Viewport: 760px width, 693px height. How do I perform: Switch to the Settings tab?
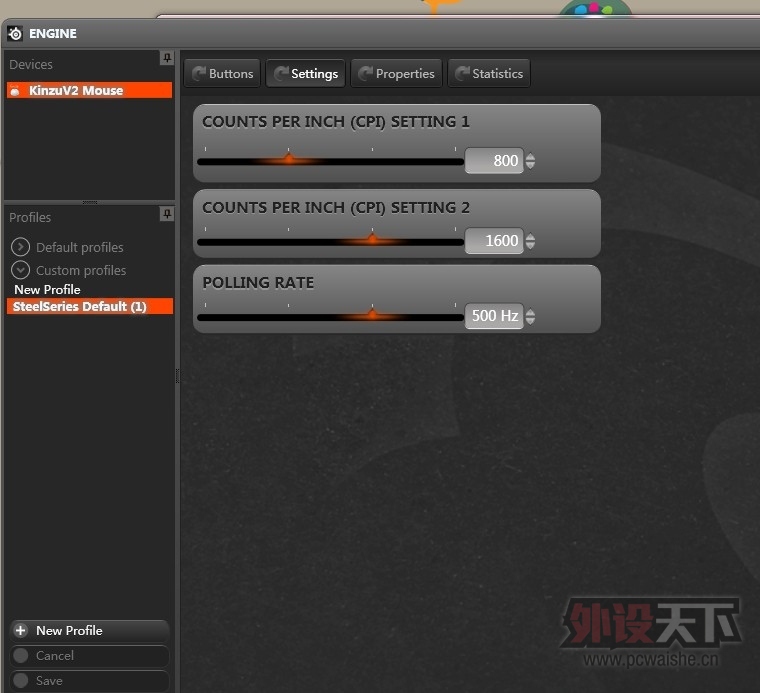tap(305, 74)
